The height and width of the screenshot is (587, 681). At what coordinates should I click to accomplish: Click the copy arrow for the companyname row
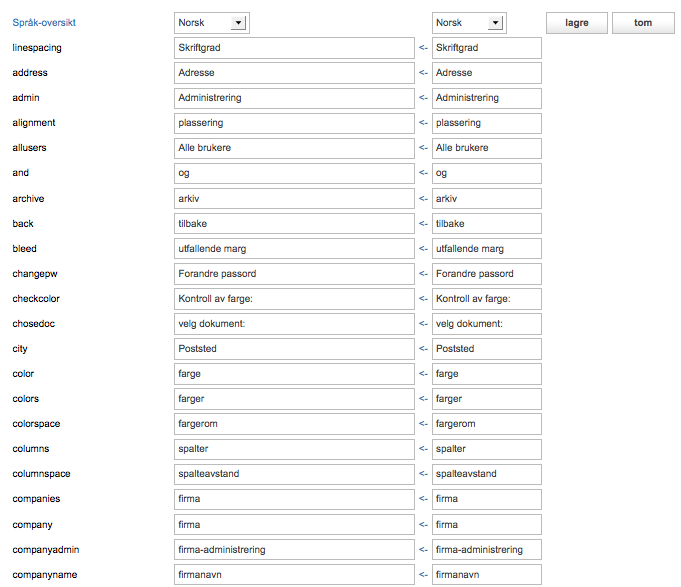coord(423,575)
